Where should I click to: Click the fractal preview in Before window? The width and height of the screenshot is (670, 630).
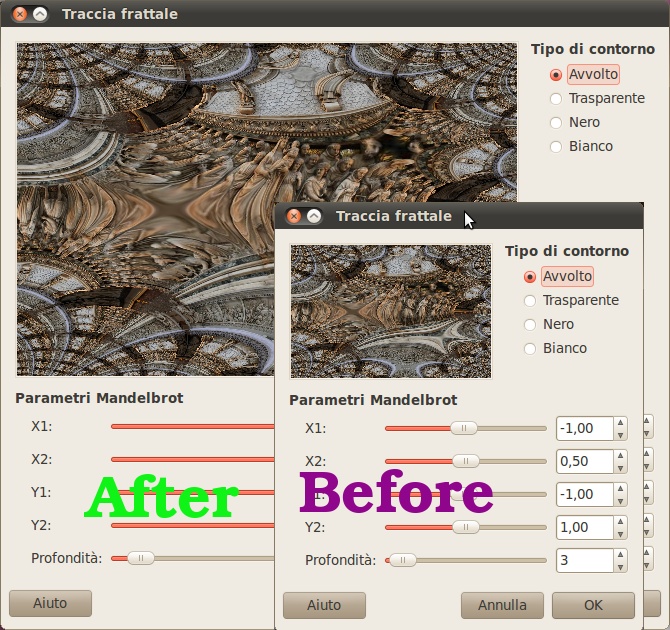tap(391, 312)
